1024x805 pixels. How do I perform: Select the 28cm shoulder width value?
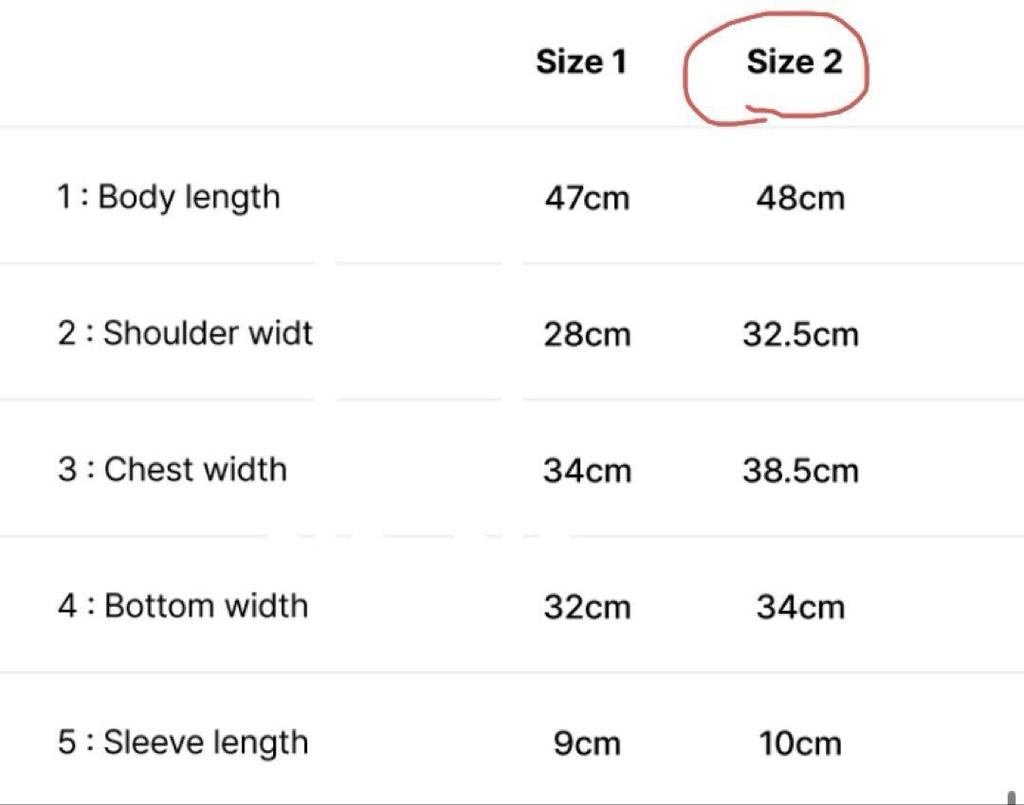click(587, 334)
